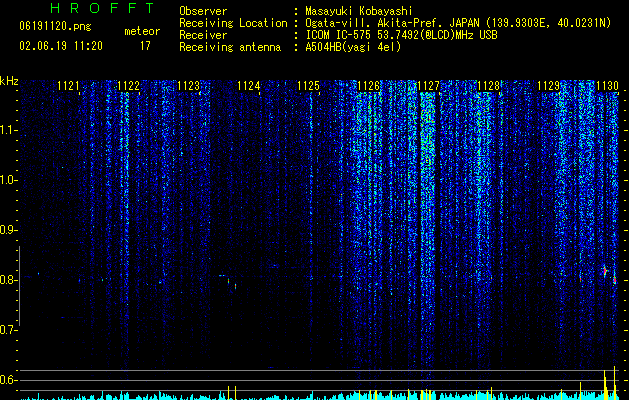Click the 1.0 kHz axis tick label
The width and height of the screenshot is (629, 400).
pyautogui.click(x=8, y=180)
